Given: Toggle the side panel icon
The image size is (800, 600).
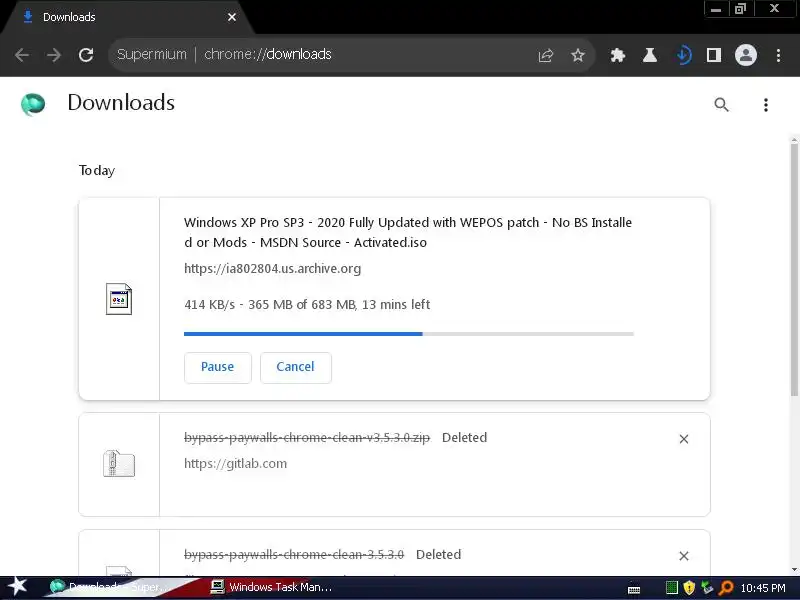Looking at the screenshot, I should 714,55.
